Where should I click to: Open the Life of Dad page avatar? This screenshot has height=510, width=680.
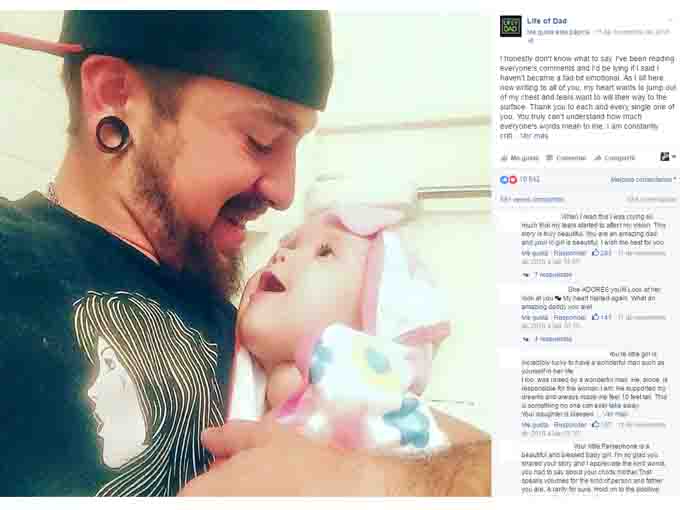click(510, 26)
